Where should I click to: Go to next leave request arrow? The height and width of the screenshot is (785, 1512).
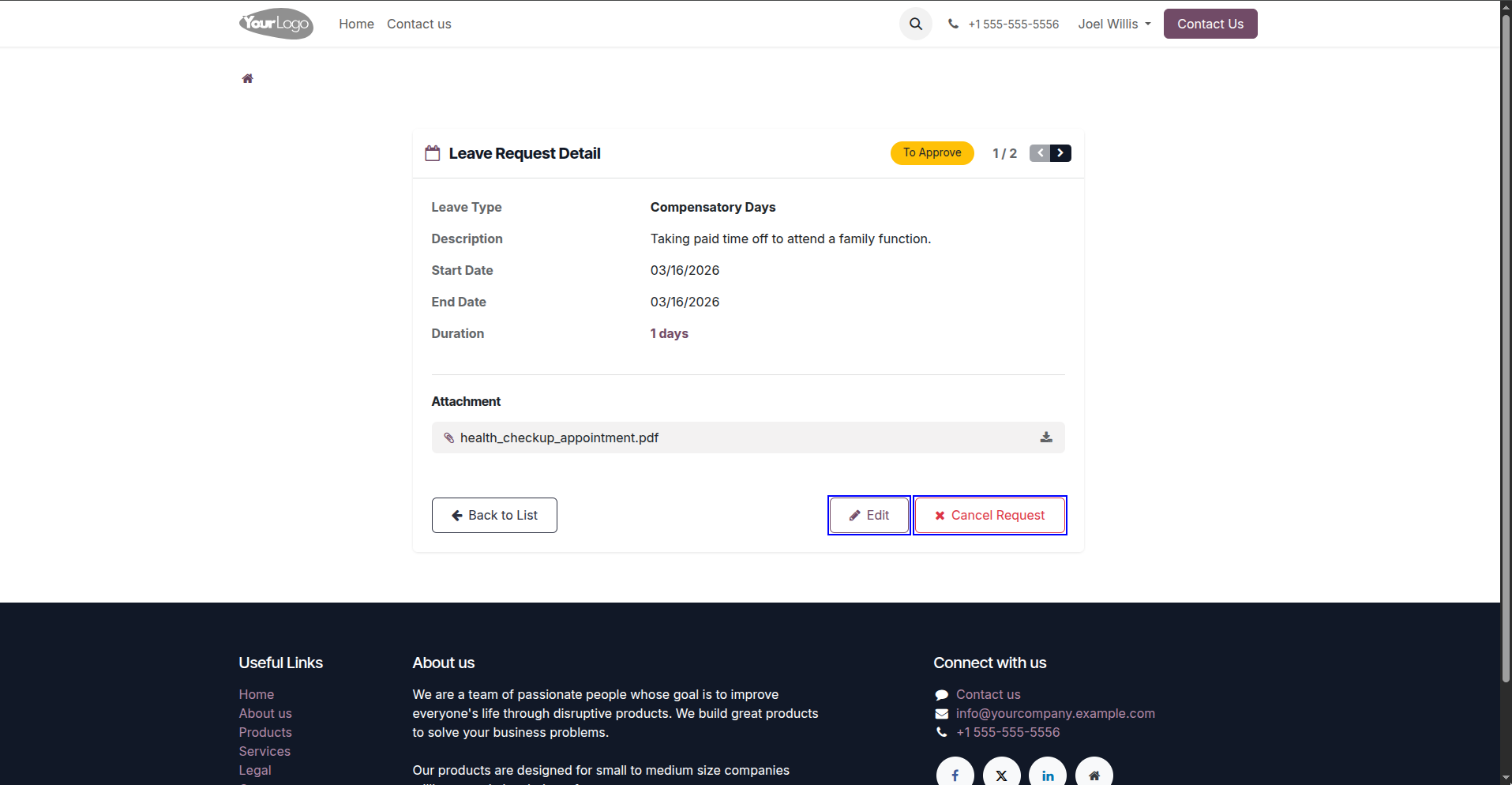tap(1060, 152)
